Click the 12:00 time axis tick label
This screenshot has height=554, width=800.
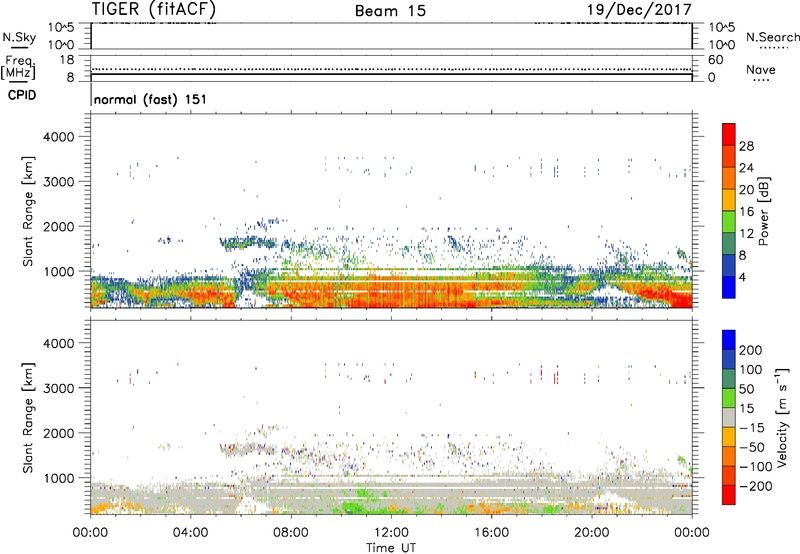click(391, 533)
